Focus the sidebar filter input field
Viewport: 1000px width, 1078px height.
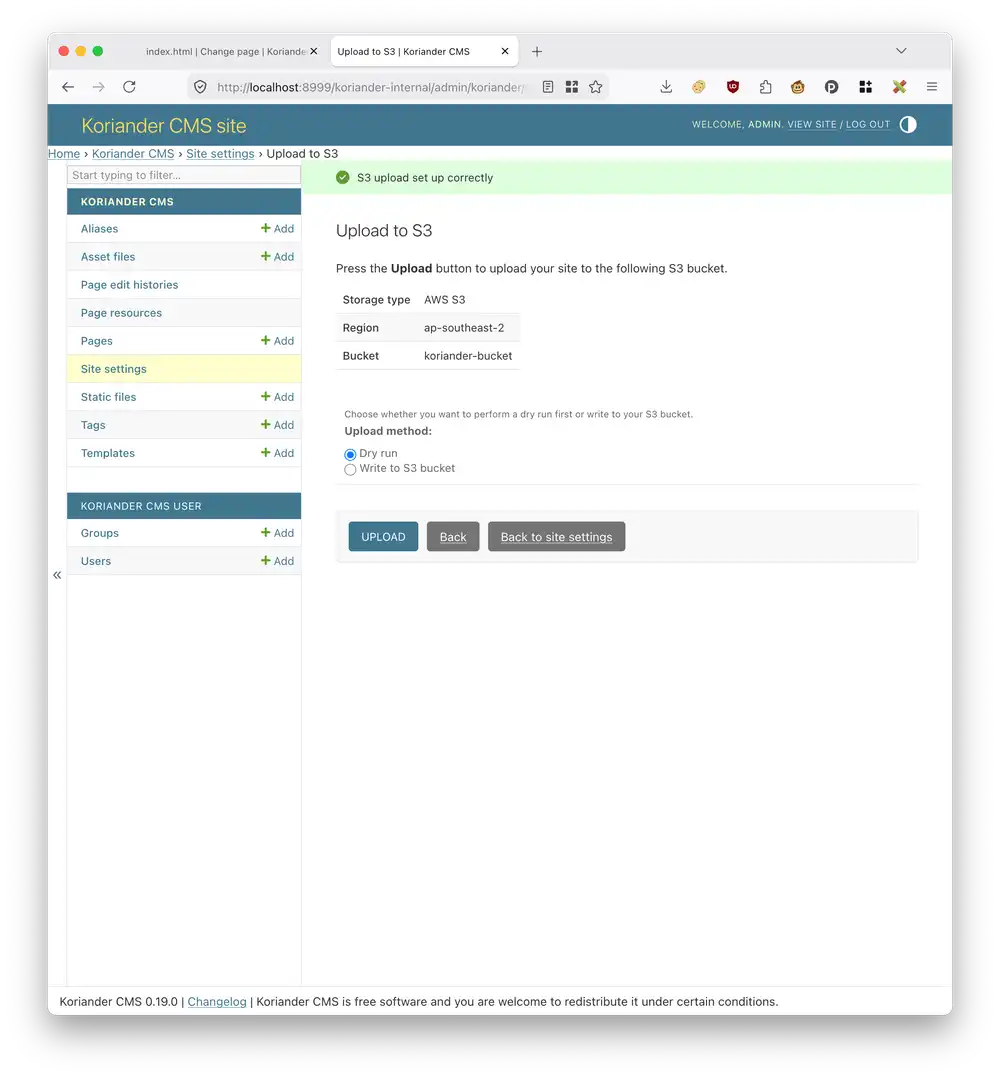(184, 175)
